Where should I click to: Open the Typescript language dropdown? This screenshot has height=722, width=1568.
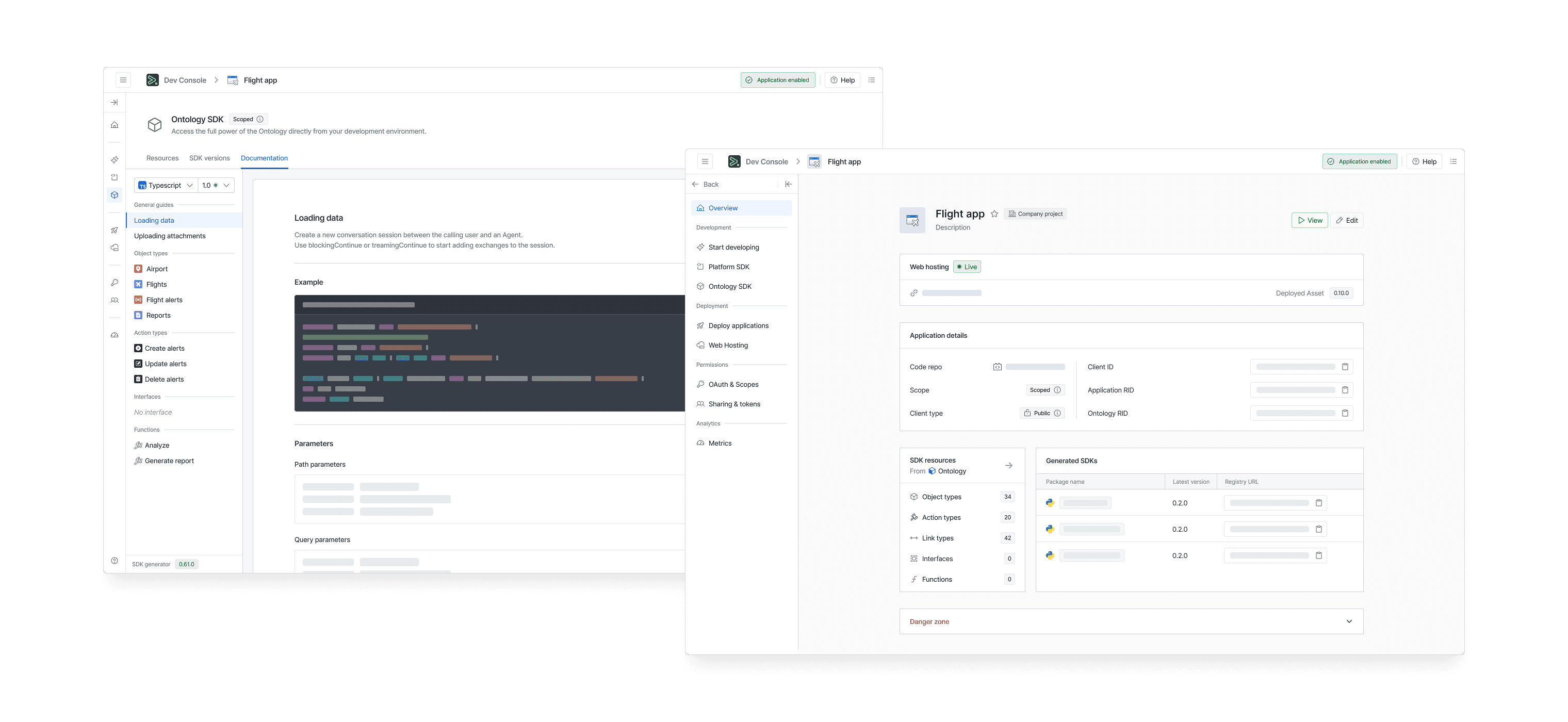coord(166,185)
